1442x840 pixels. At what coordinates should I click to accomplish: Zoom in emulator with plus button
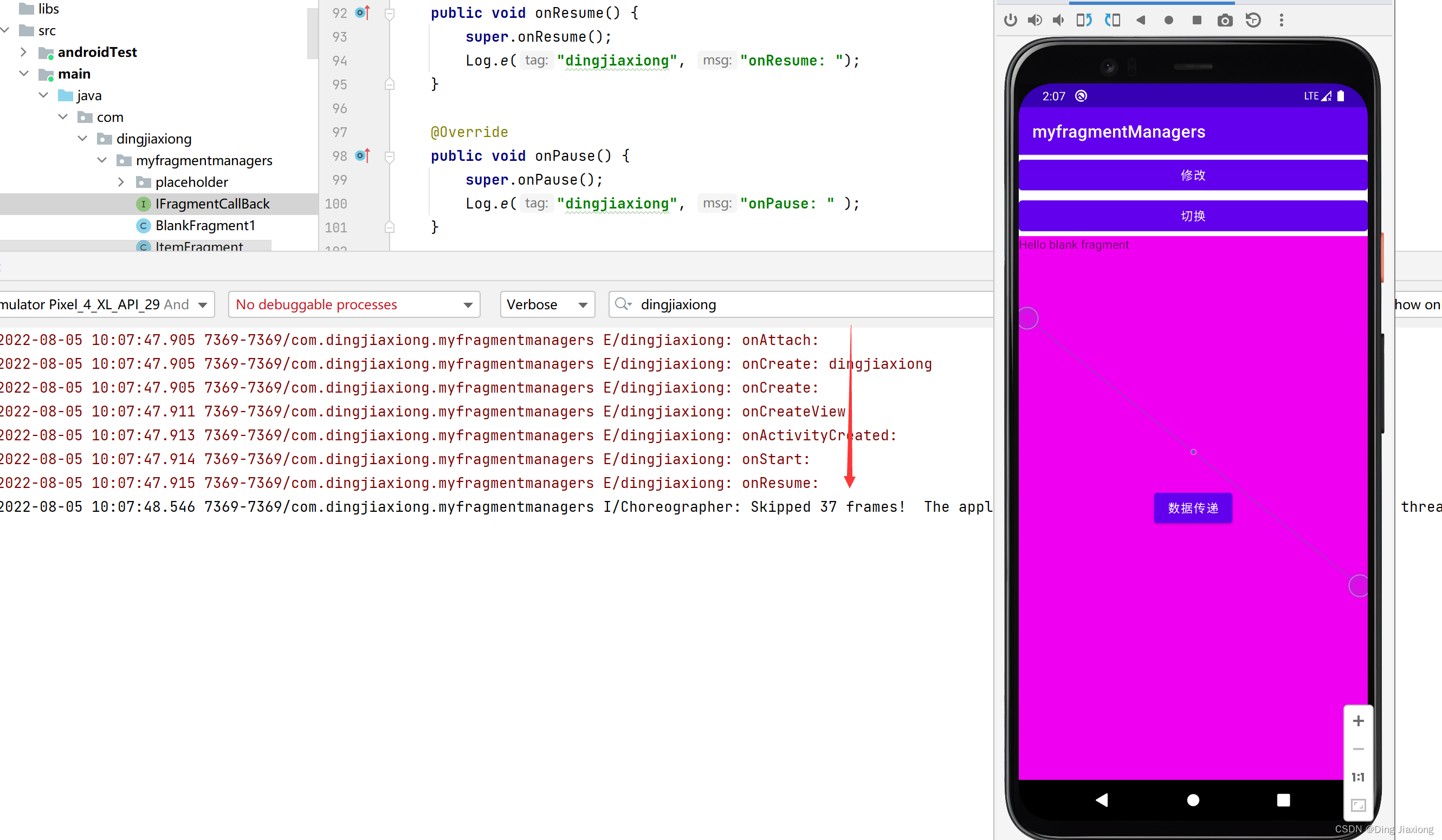[1358, 721]
